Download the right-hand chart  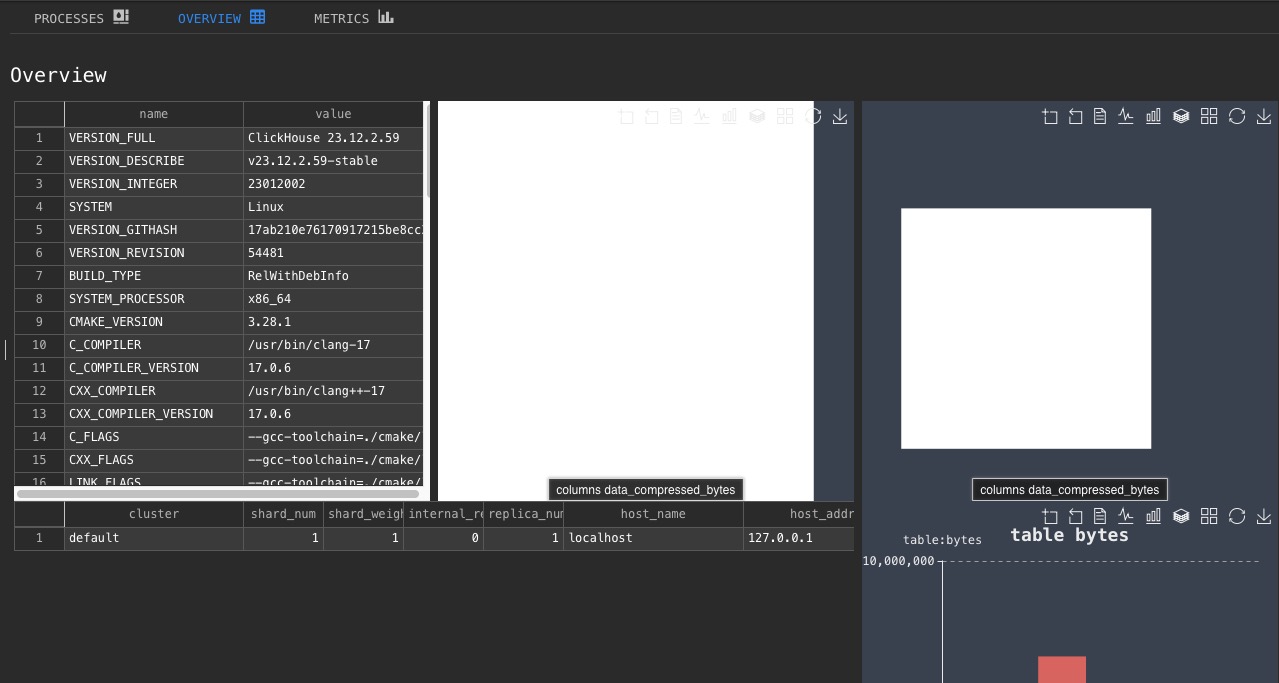point(1263,116)
